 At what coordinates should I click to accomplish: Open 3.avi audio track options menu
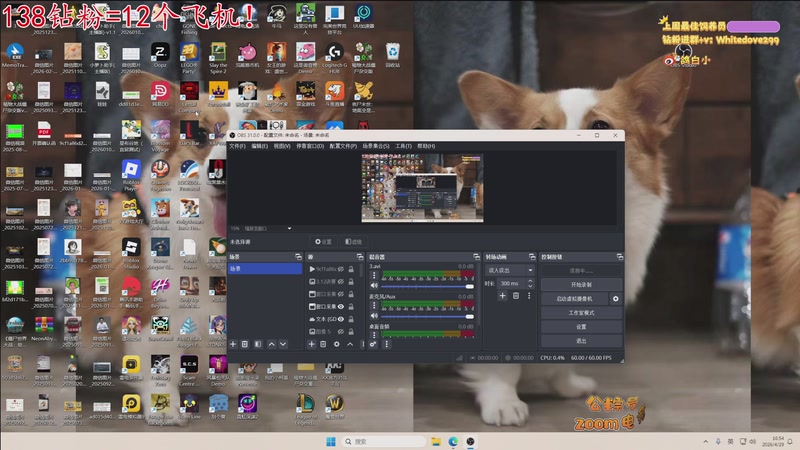(x=374, y=276)
